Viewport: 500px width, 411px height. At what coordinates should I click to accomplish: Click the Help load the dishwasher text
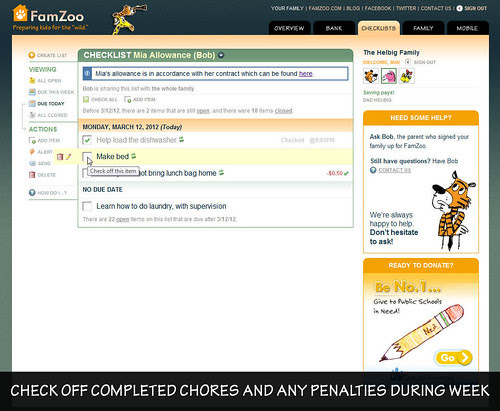[x=136, y=140]
